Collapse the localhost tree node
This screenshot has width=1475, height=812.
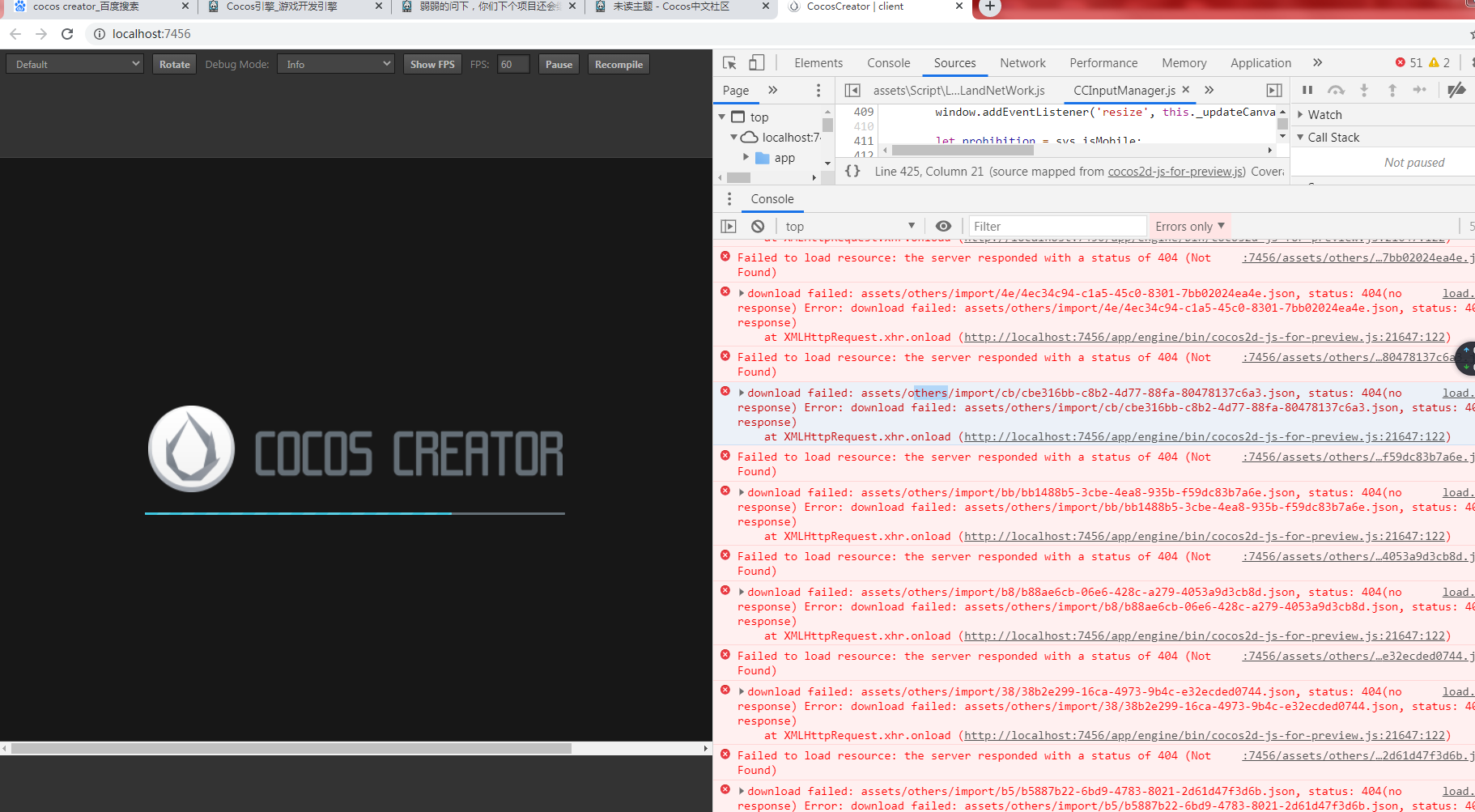[x=734, y=138]
